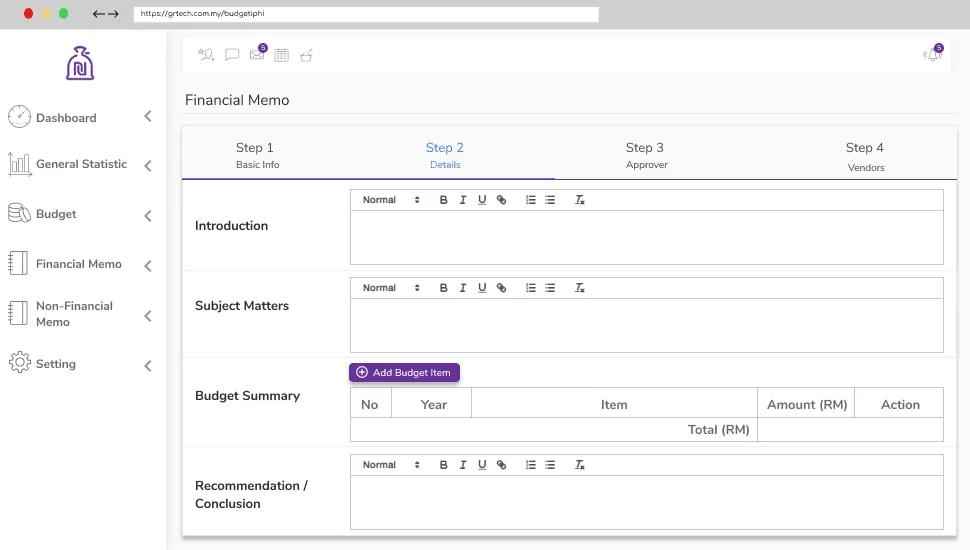Open Normal style dropdown in Introduction editor

click(x=391, y=200)
